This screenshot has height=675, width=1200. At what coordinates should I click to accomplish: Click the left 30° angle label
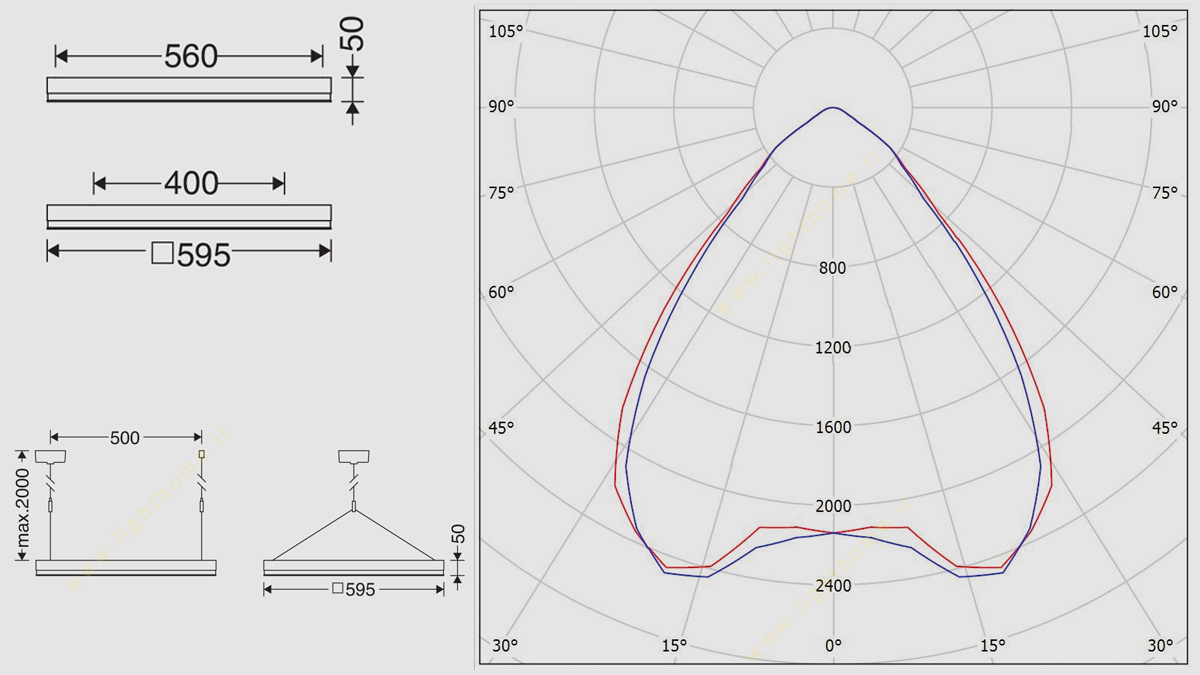click(505, 646)
